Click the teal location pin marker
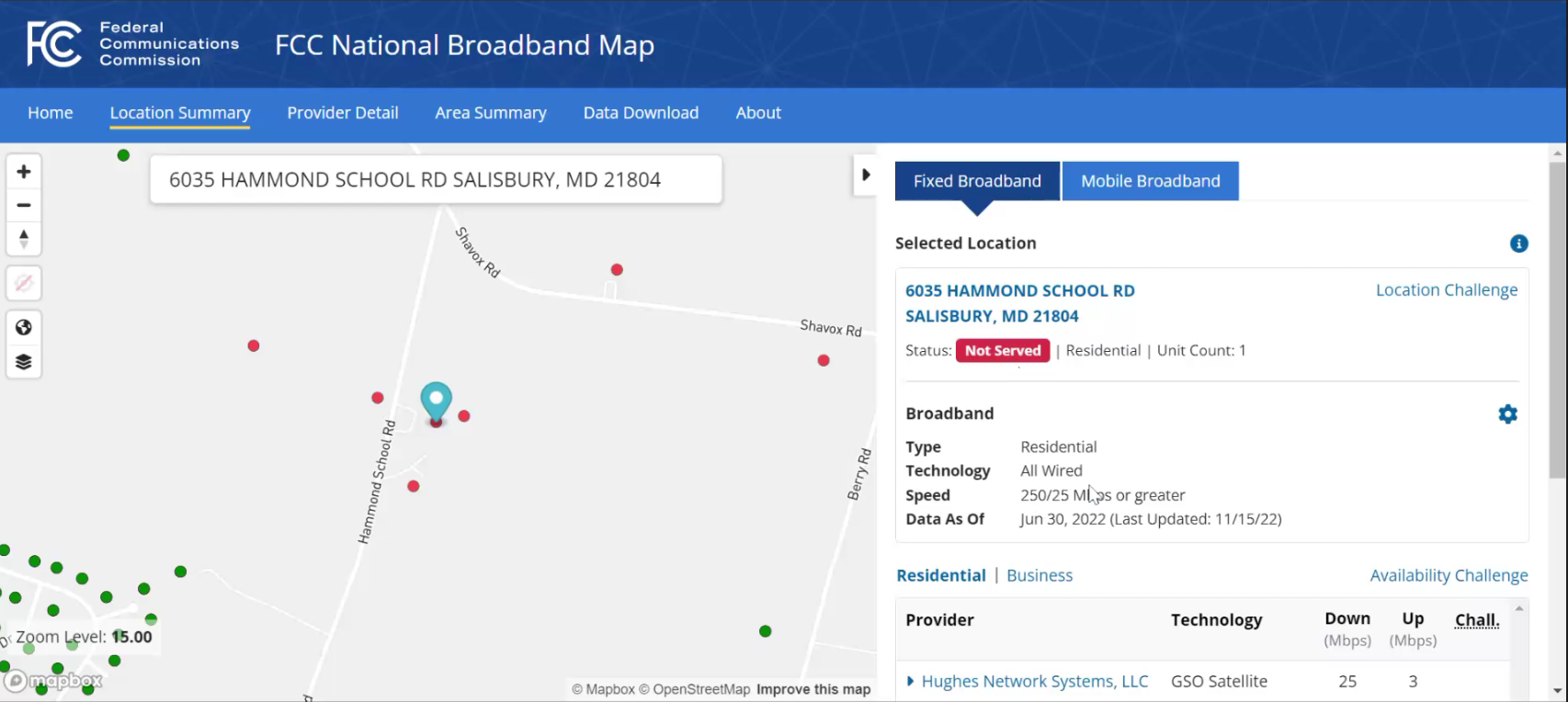The width and height of the screenshot is (1568, 702). [x=436, y=402]
